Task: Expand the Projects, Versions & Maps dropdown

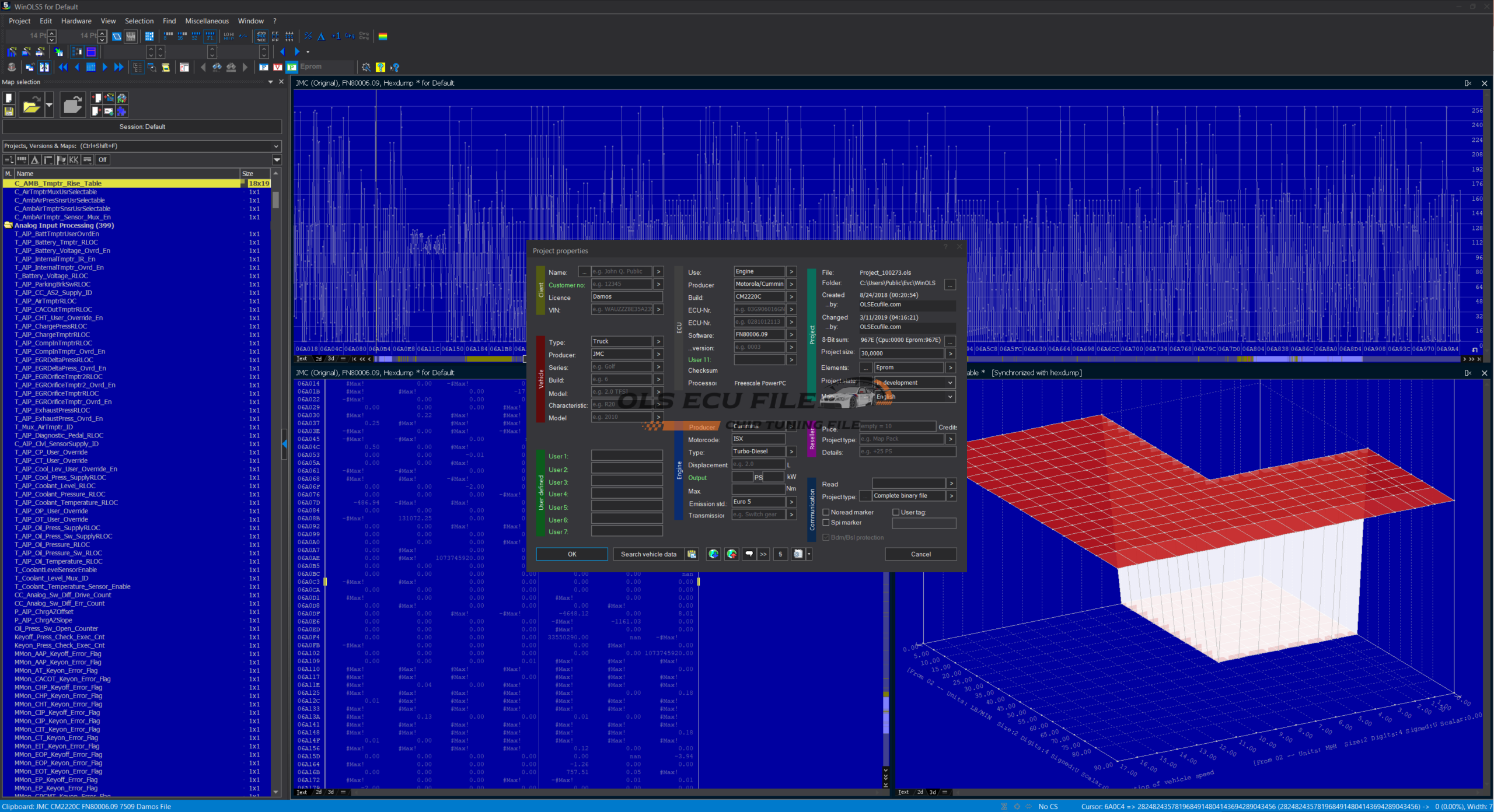Action: (276, 146)
